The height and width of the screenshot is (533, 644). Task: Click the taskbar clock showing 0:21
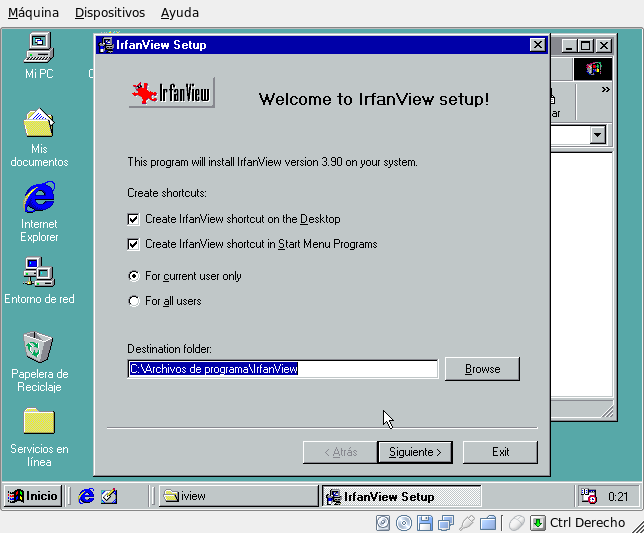pos(618,496)
